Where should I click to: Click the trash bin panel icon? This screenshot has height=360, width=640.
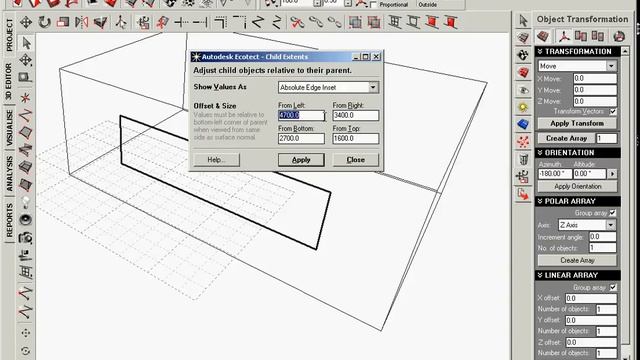523,159
